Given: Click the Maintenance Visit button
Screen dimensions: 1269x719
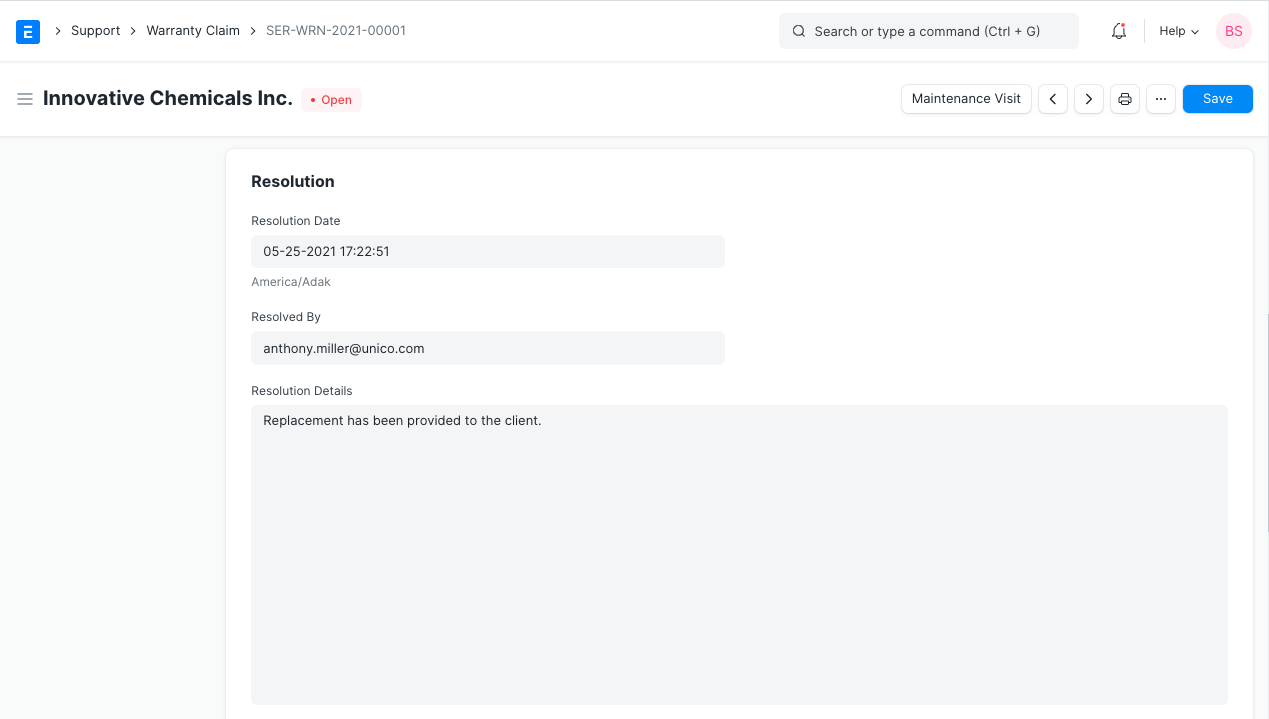Looking at the screenshot, I should [966, 99].
